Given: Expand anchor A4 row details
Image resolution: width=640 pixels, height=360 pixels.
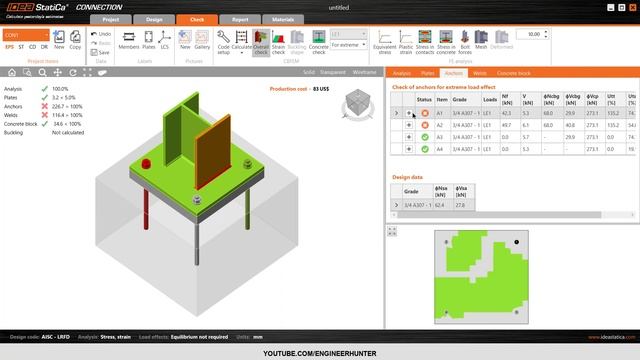Looking at the screenshot, I should pyautogui.click(x=409, y=149).
